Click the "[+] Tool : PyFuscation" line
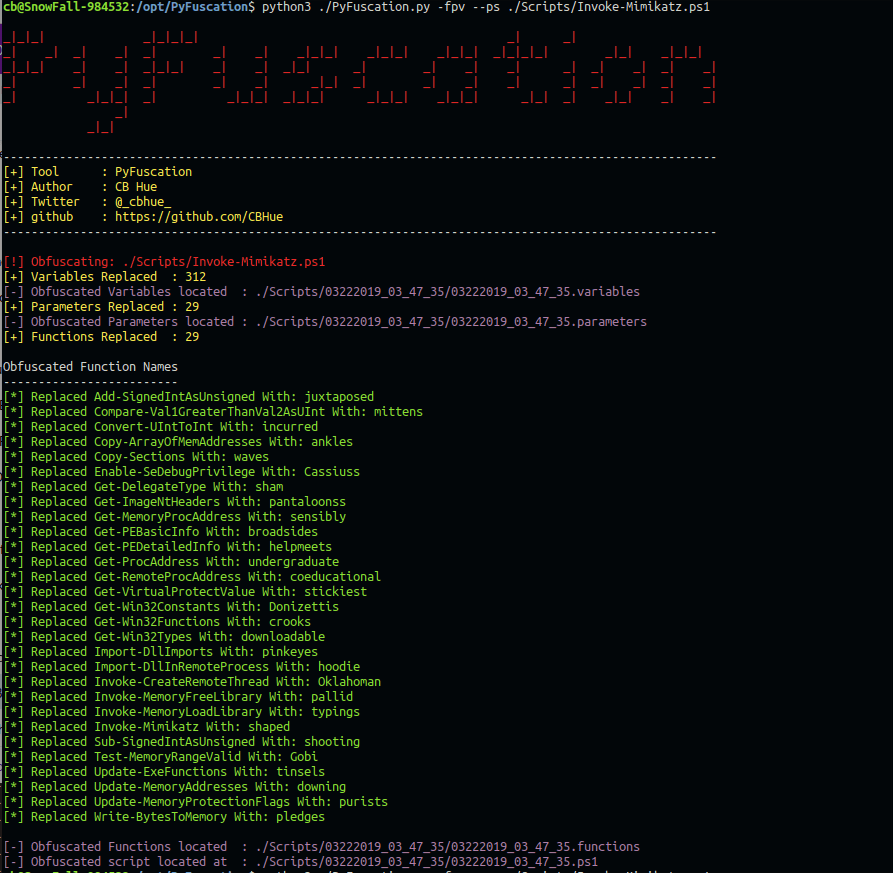The image size is (893, 873). (x=98, y=172)
